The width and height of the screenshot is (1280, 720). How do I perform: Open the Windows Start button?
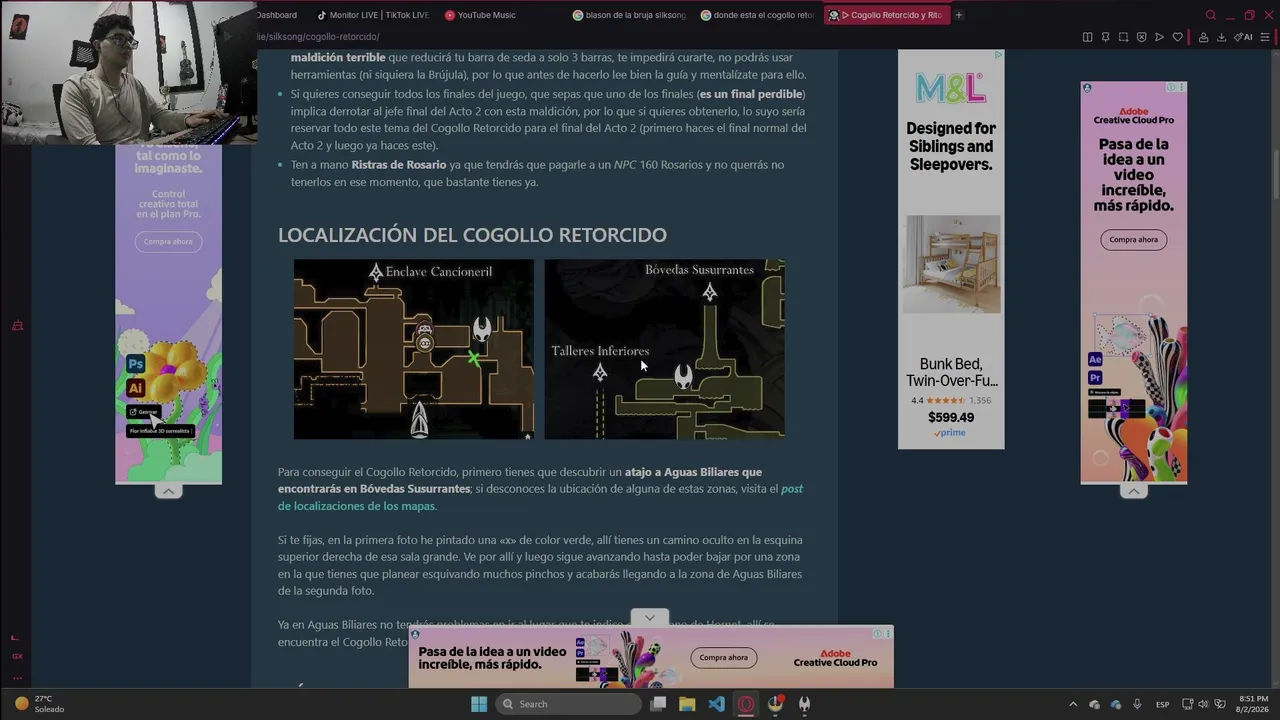(x=479, y=704)
